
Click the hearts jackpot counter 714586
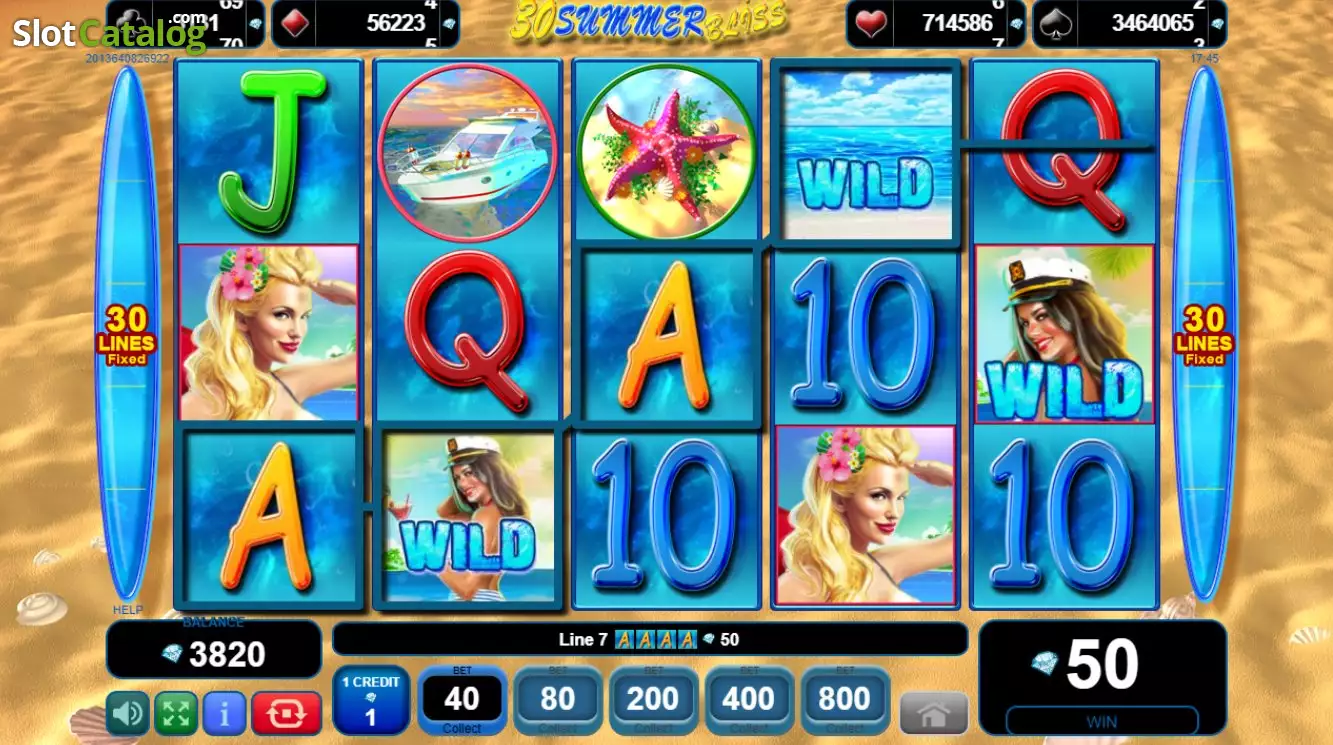tap(936, 23)
